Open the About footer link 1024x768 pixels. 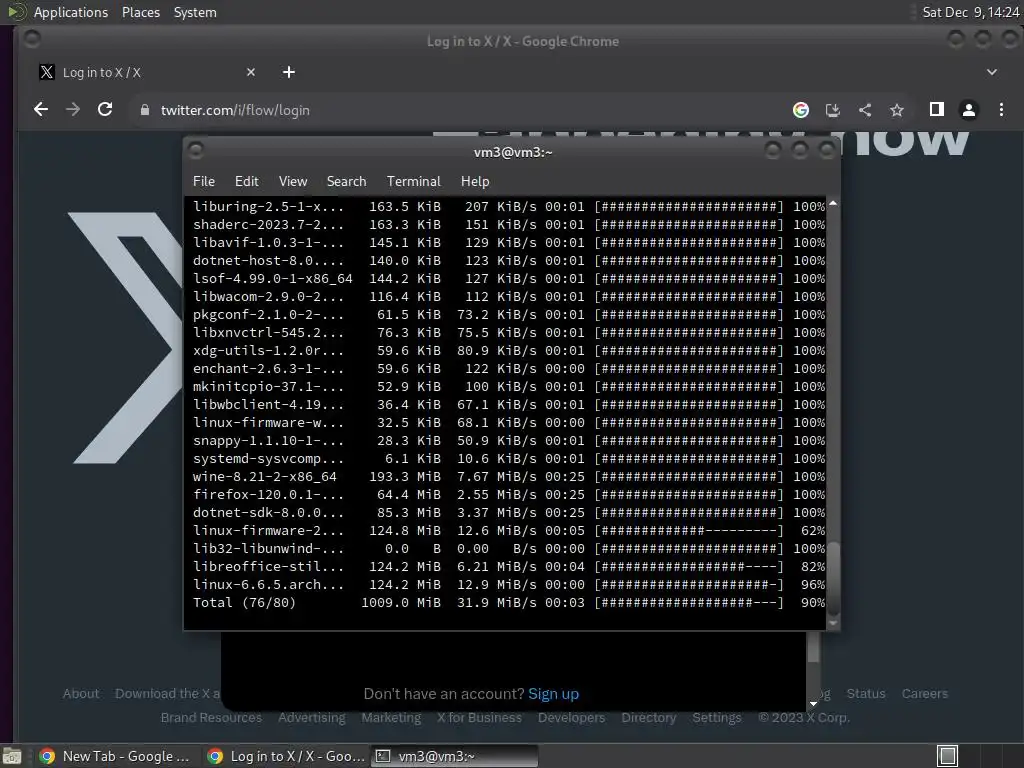tap(81, 694)
